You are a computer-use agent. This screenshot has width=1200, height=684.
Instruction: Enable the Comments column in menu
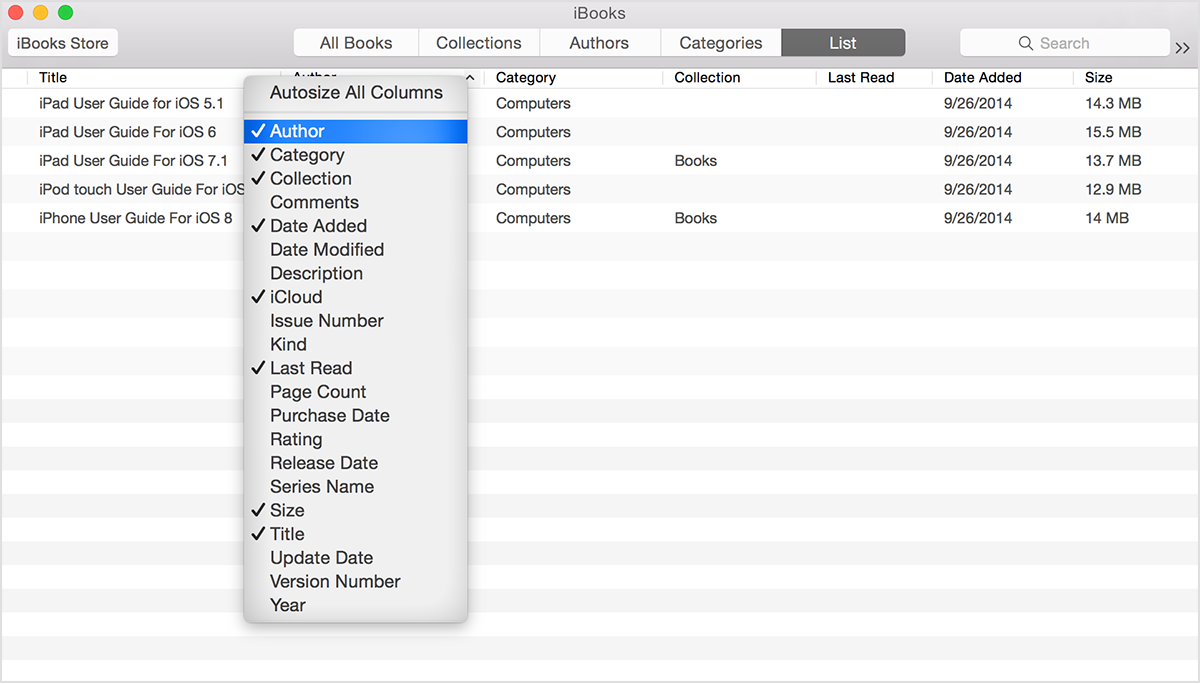355,202
